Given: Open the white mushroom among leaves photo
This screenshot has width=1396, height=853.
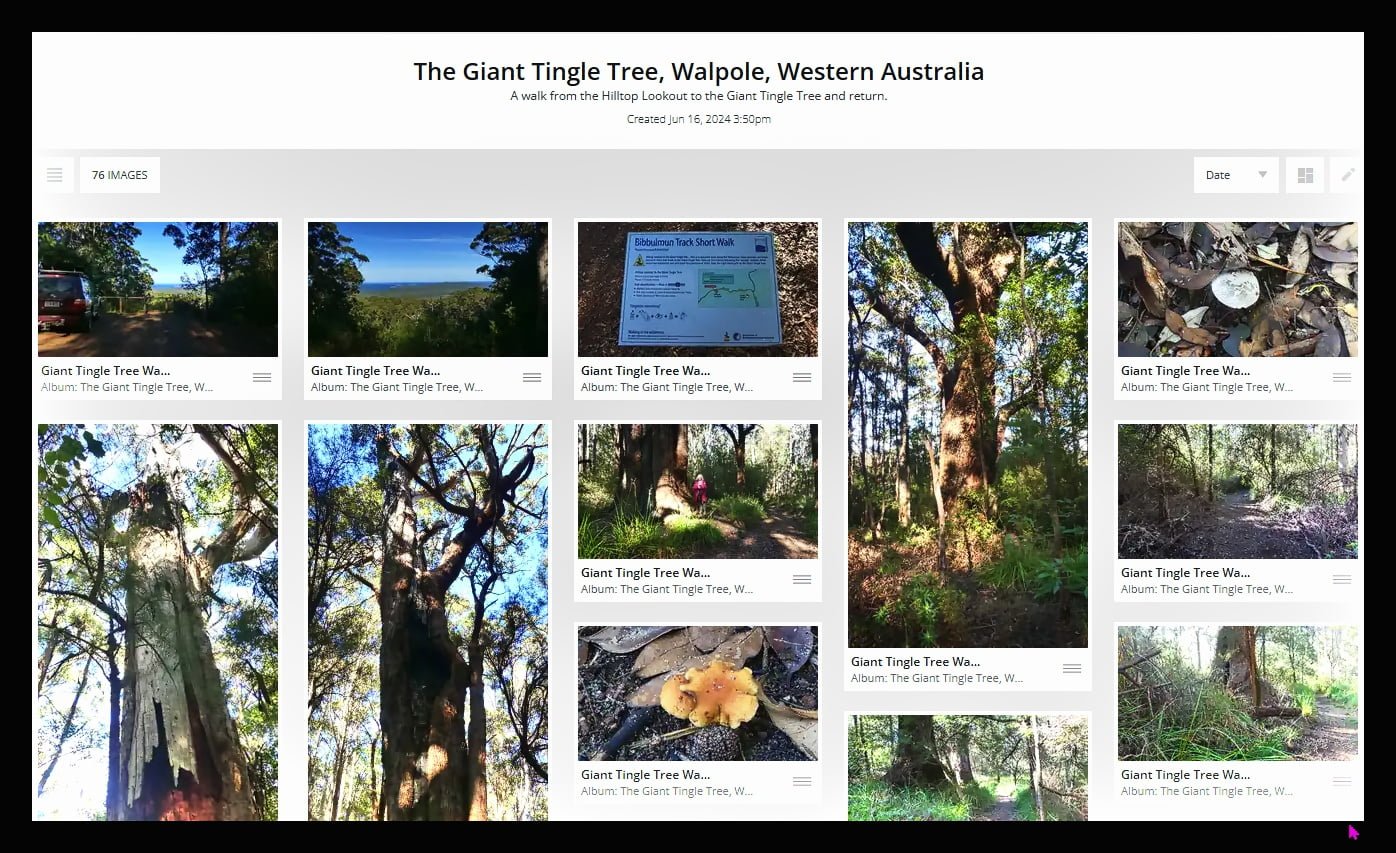Looking at the screenshot, I should (x=1238, y=289).
